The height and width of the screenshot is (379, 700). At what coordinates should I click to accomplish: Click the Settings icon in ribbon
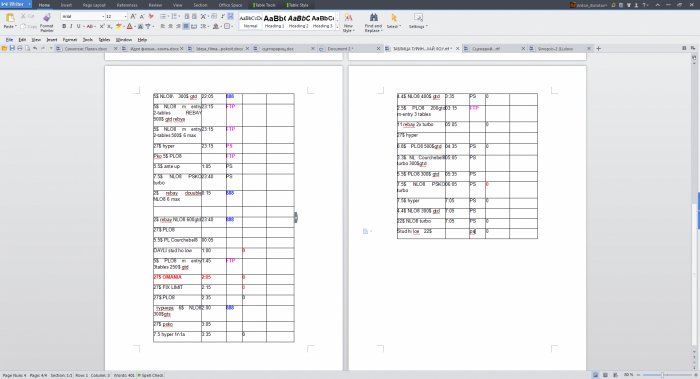pos(418,17)
